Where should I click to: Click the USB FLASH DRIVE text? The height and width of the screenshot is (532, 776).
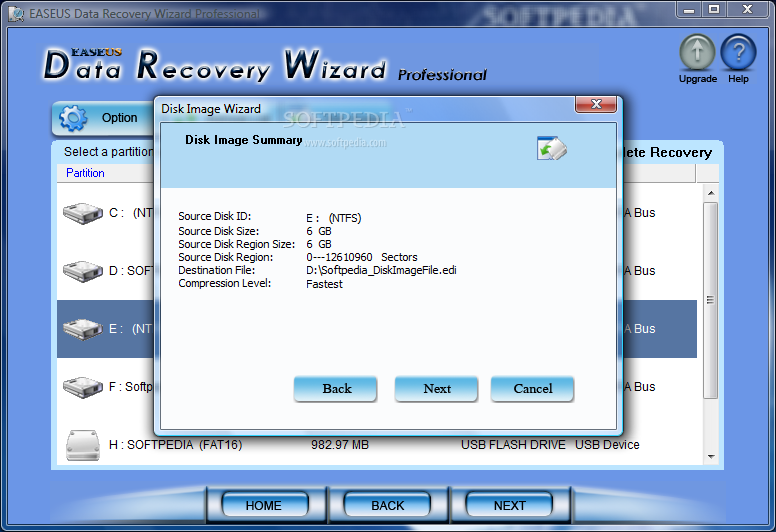513,445
